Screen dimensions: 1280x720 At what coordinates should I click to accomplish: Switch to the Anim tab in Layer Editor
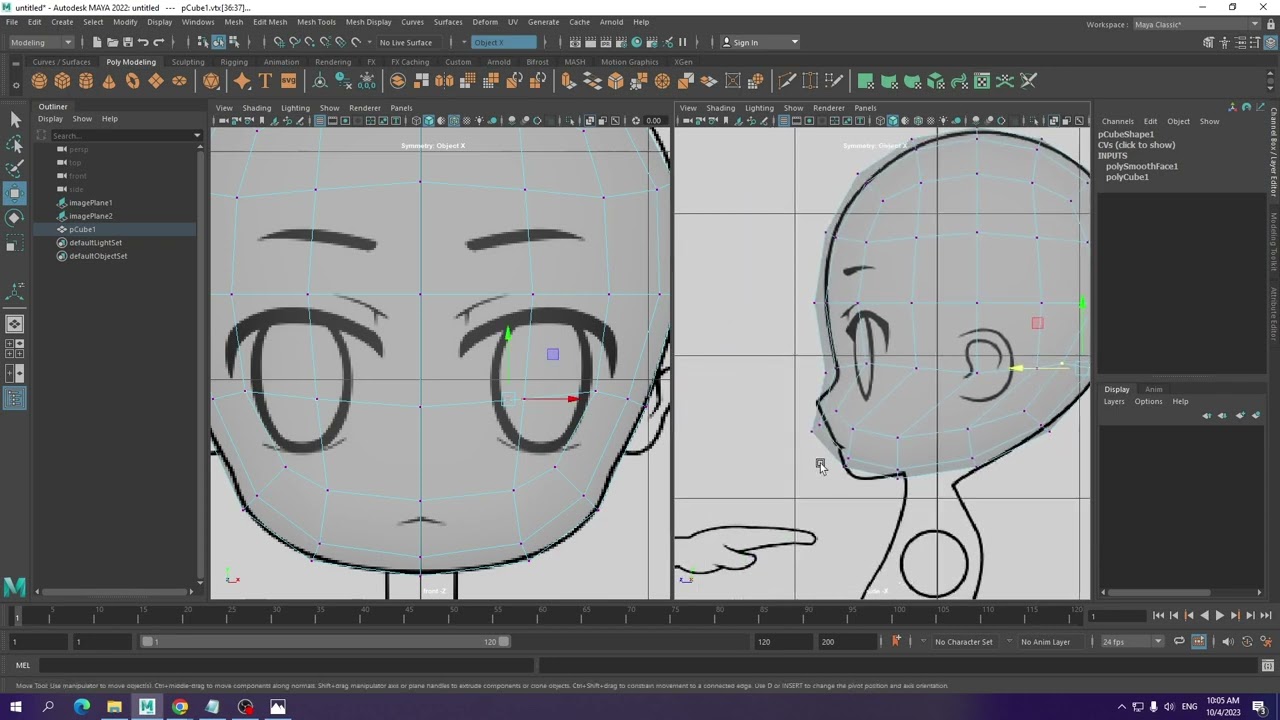tap(1153, 389)
